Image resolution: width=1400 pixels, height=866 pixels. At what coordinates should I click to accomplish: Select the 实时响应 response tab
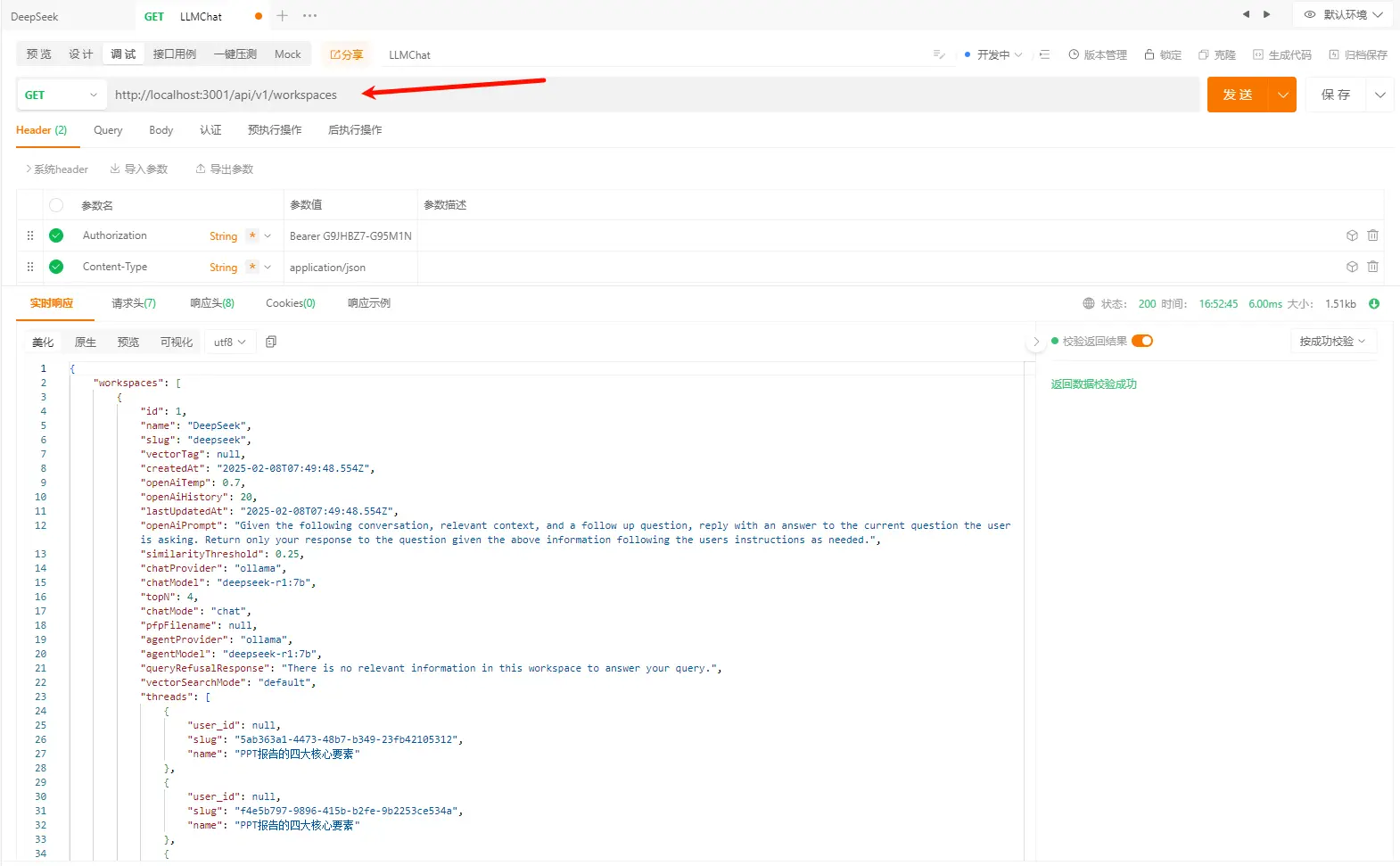point(52,303)
